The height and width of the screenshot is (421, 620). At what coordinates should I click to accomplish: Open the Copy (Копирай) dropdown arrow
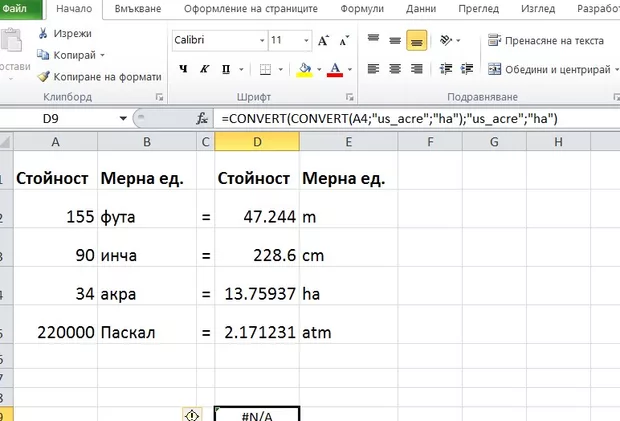pos(102,55)
